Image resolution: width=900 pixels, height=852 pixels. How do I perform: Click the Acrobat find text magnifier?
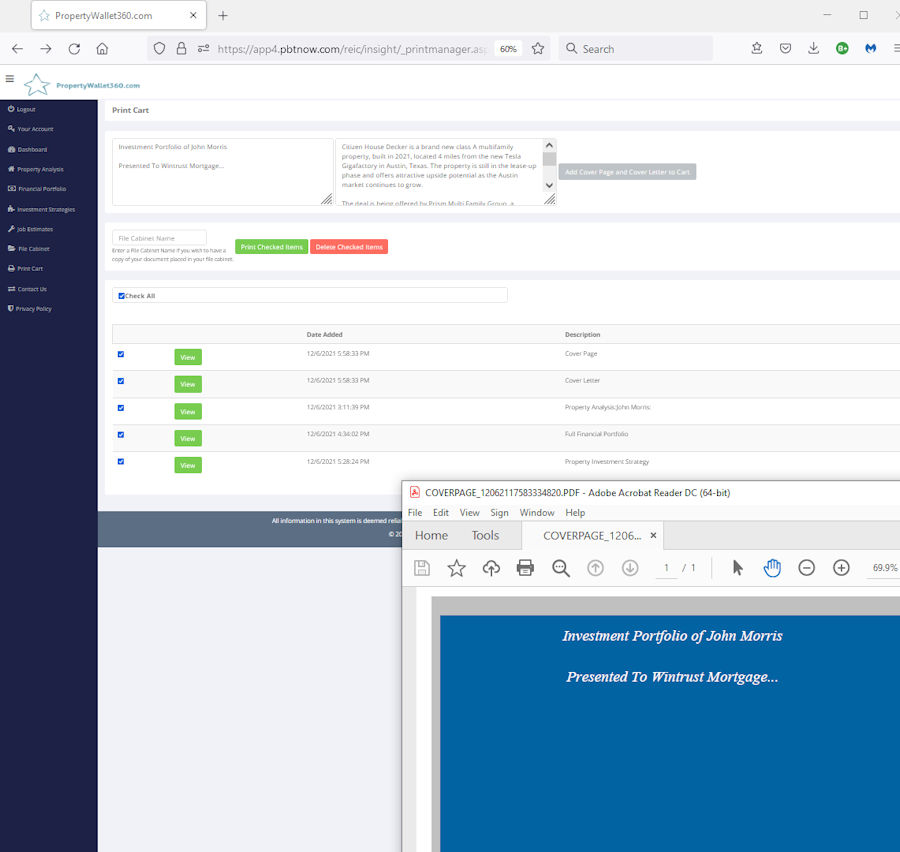561,568
